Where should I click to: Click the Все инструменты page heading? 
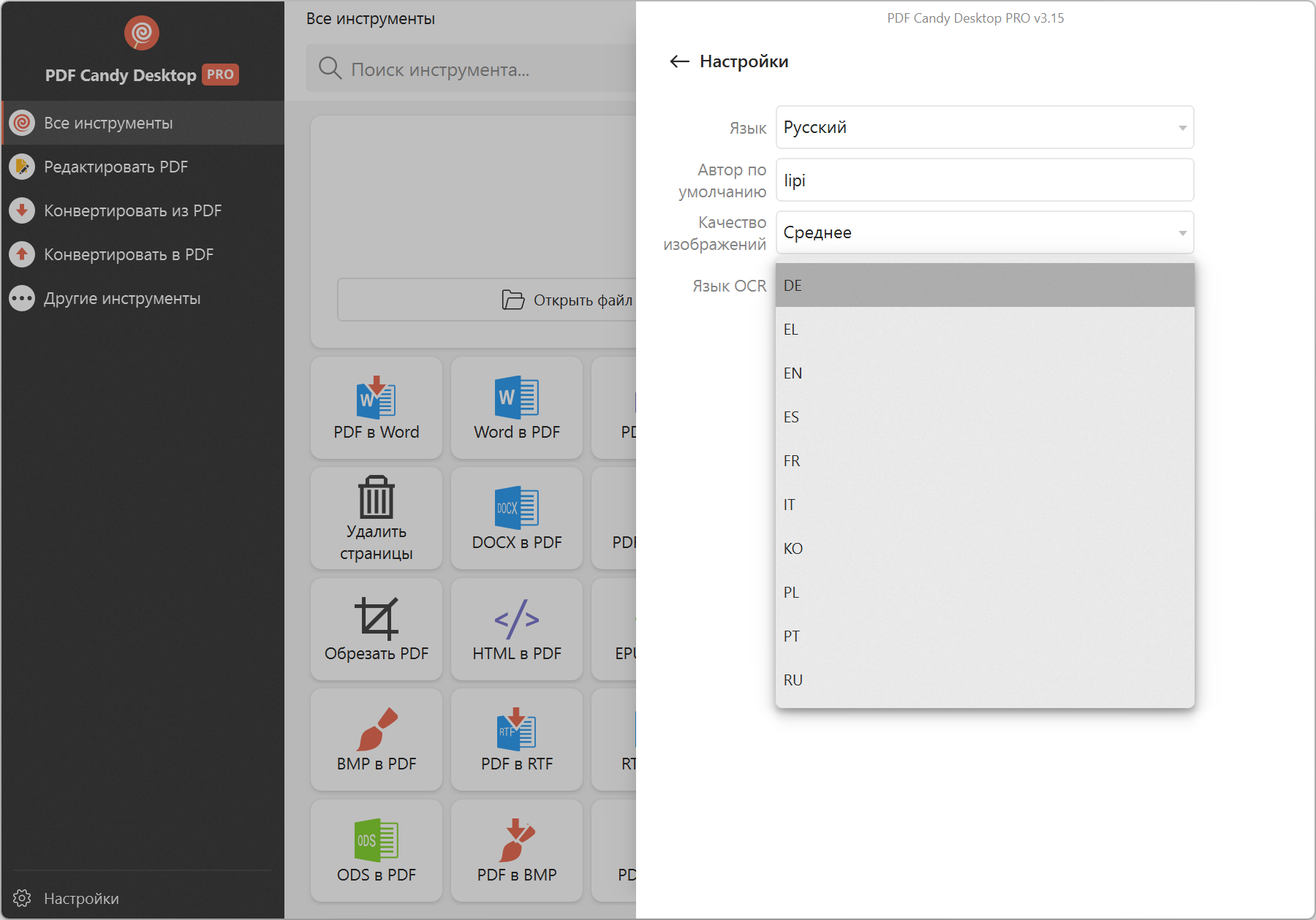pos(371,19)
